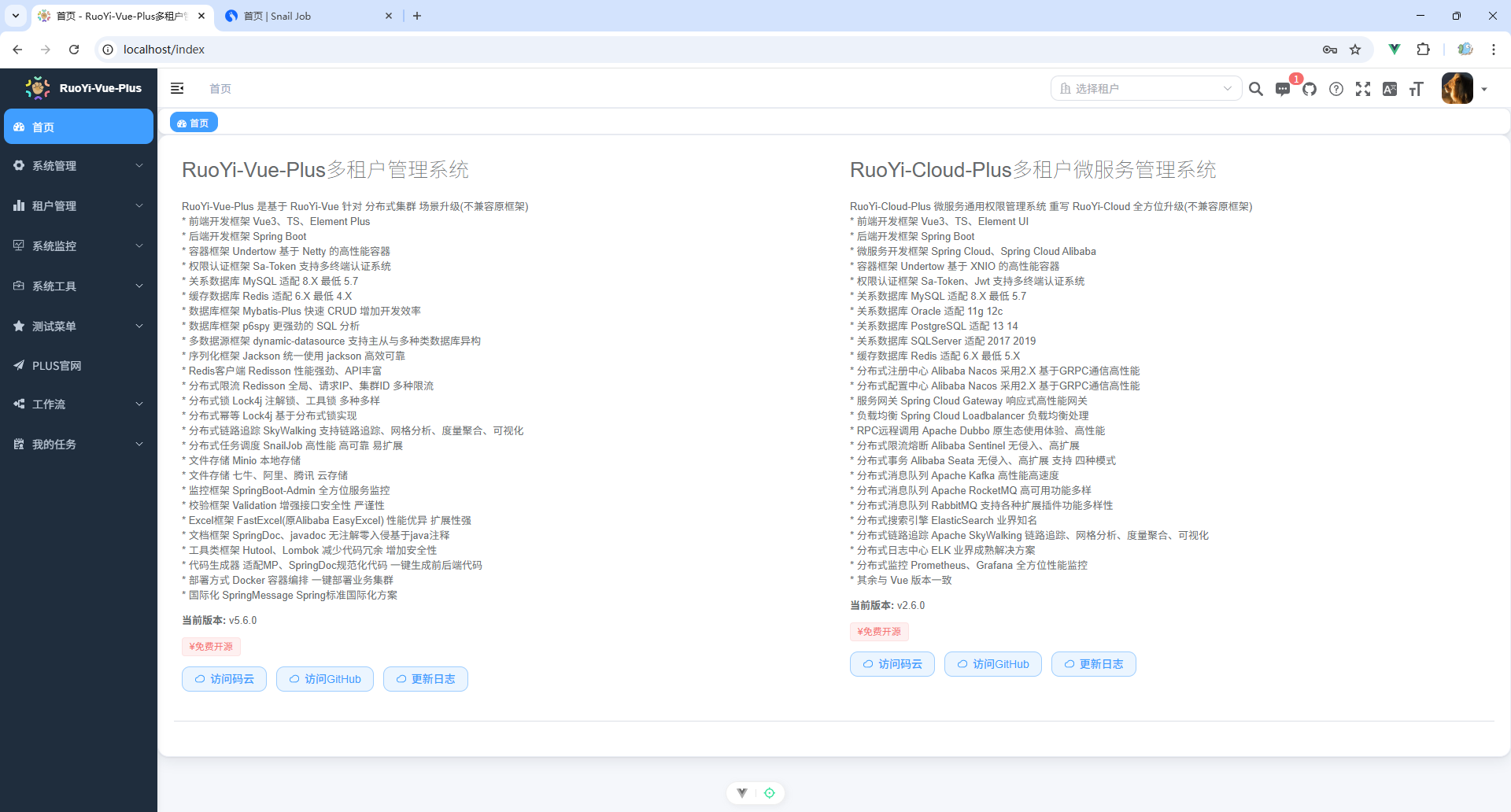Click the help document question mark icon
Image resolution: width=1511 pixels, height=812 pixels.
1336,89
